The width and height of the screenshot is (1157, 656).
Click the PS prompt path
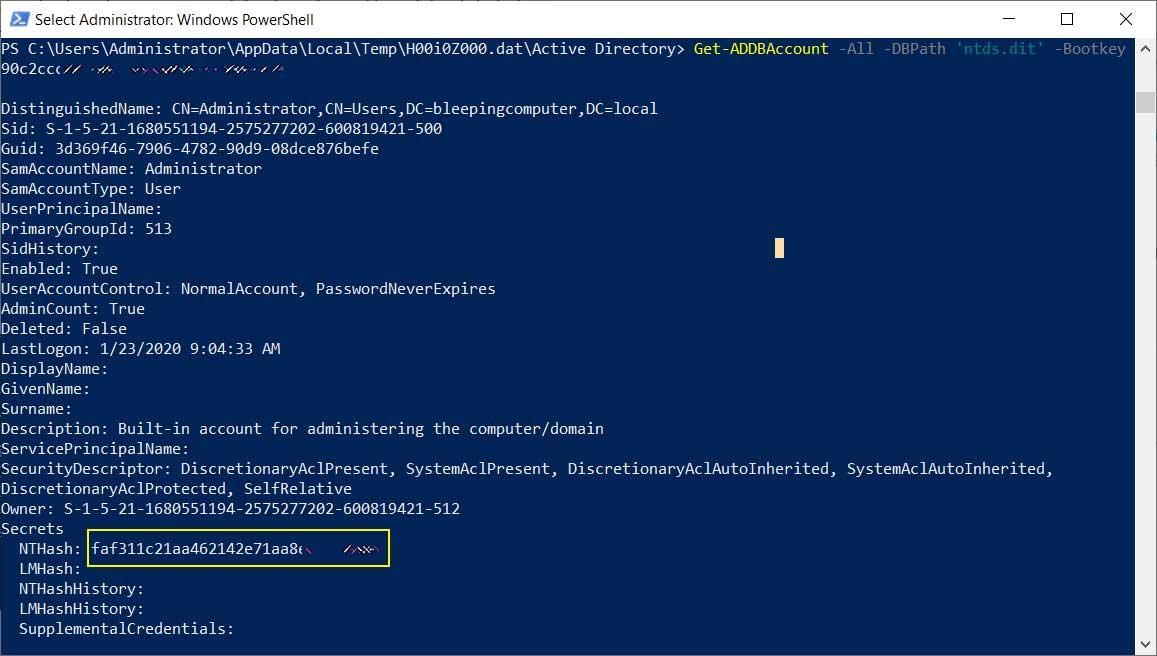pyautogui.click(x=343, y=49)
